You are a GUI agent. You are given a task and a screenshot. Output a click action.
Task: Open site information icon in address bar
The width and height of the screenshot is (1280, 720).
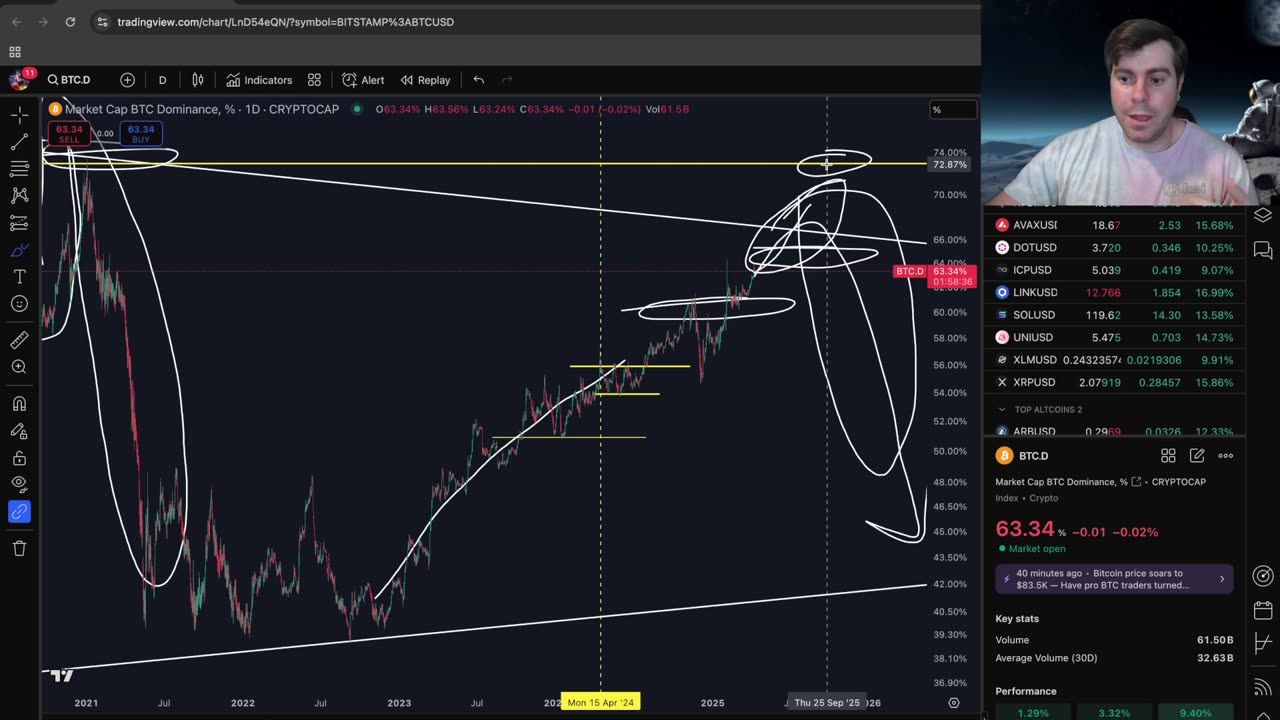pyautogui.click(x=102, y=22)
